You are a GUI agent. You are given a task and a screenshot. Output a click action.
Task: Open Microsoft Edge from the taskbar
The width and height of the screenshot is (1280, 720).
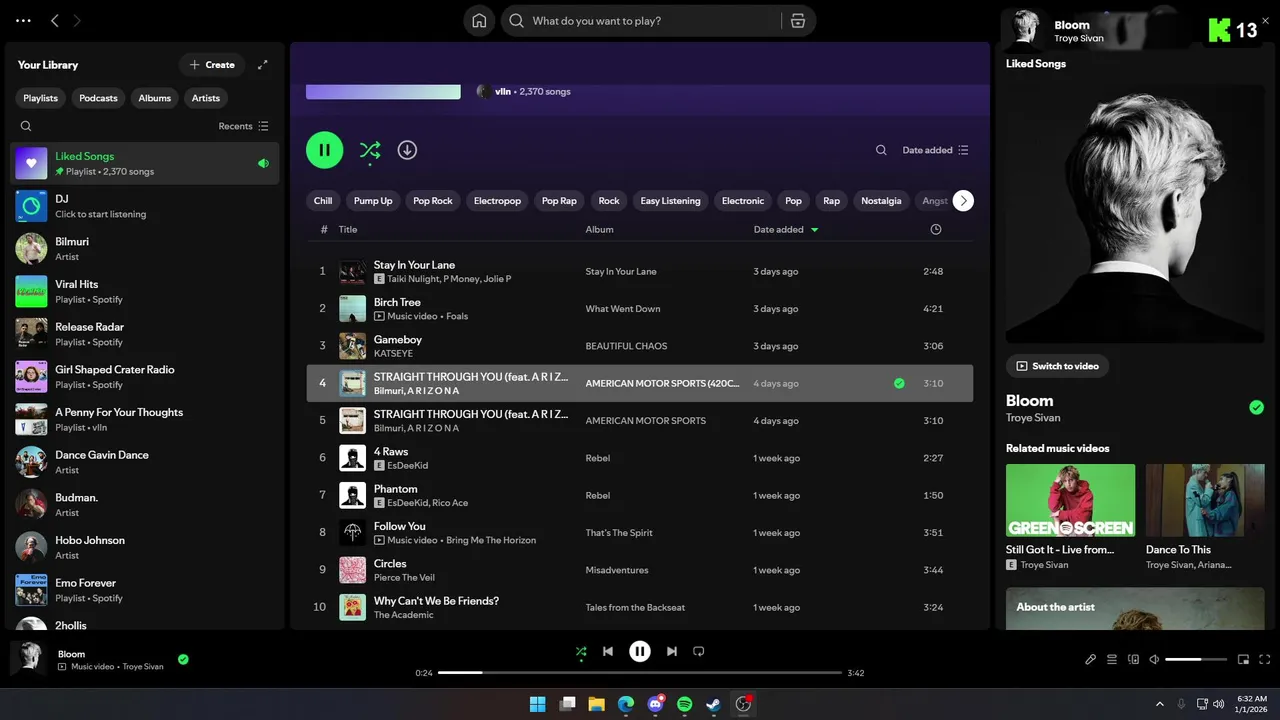pos(626,704)
